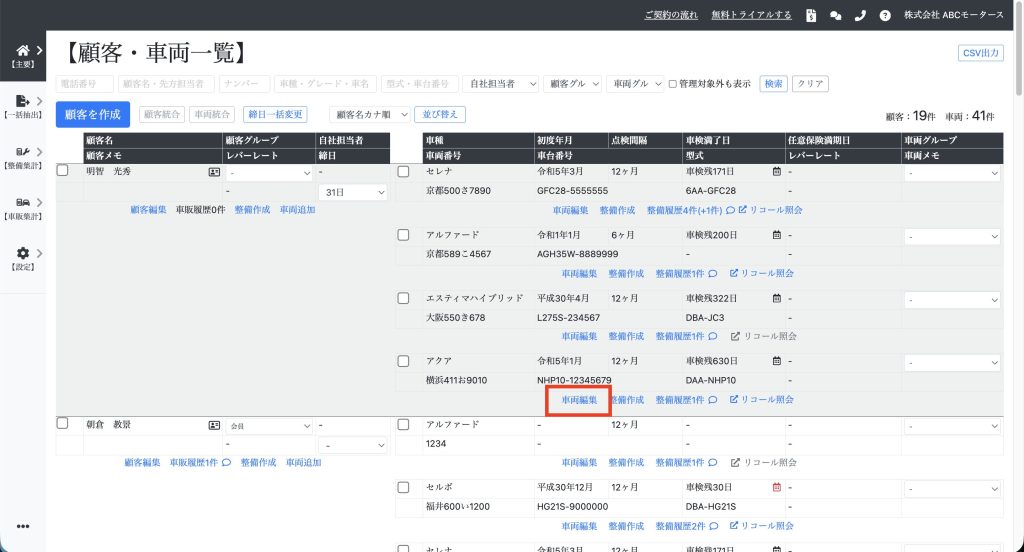Open the chat bubbles icon in header
The width and height of the screenshot is (1024, 552).
tap(835, 15)
